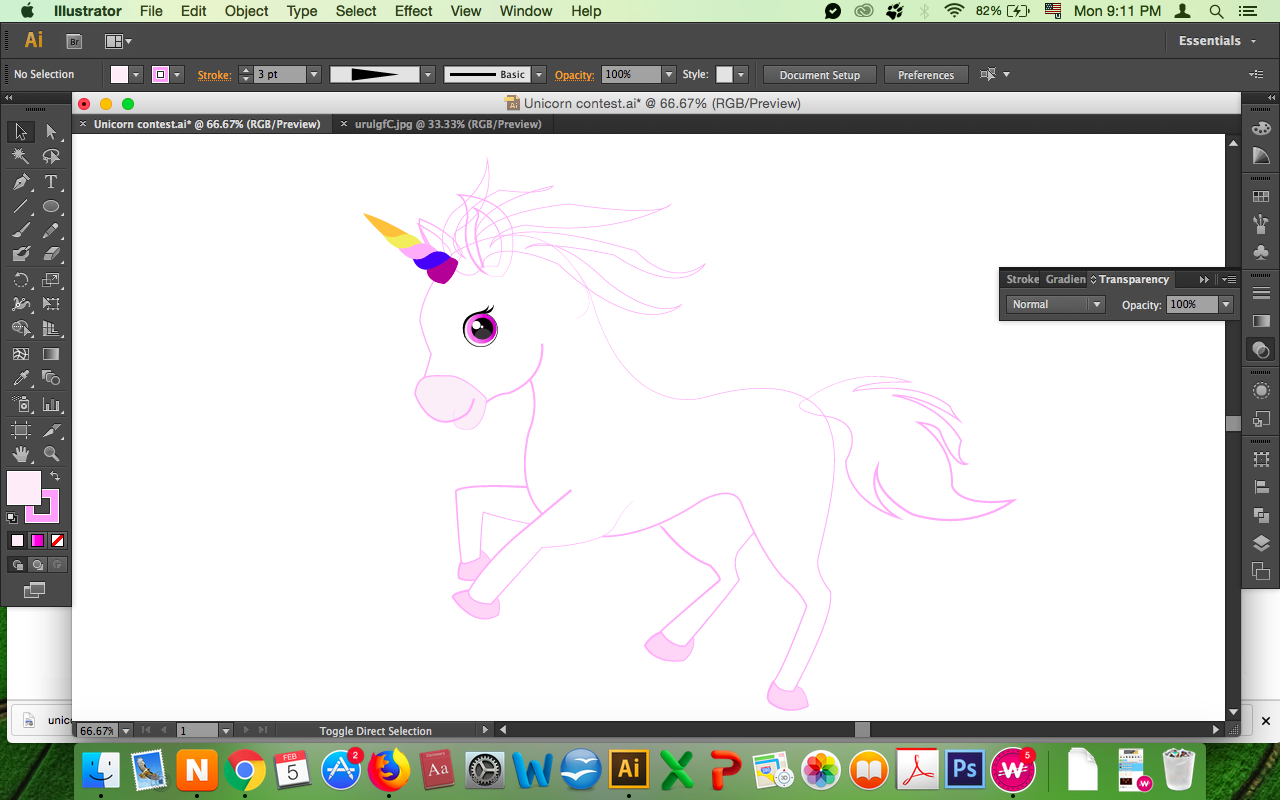Open the Effect menu
Image resolution: width=1280 pixels, height=800 pixels.
pyautogui.click(x=413, y=11)
